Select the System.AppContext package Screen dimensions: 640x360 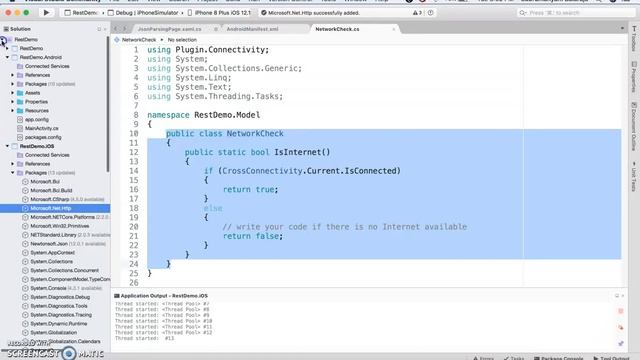[x=52, y=253]
